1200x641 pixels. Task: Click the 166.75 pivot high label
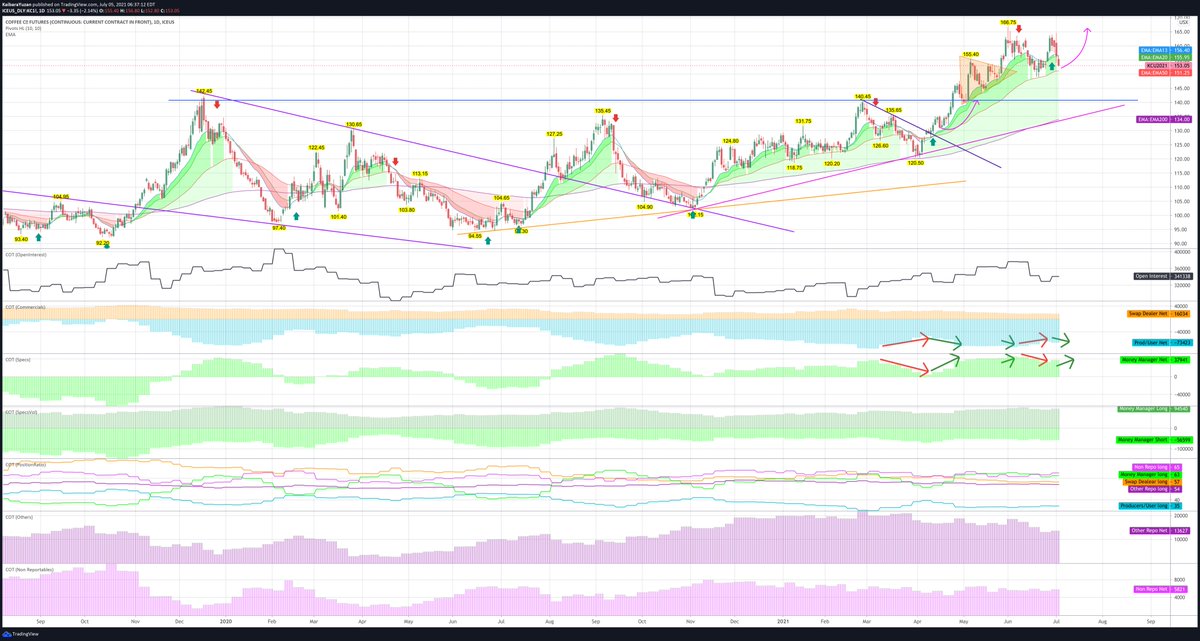tap(1008, 21)
